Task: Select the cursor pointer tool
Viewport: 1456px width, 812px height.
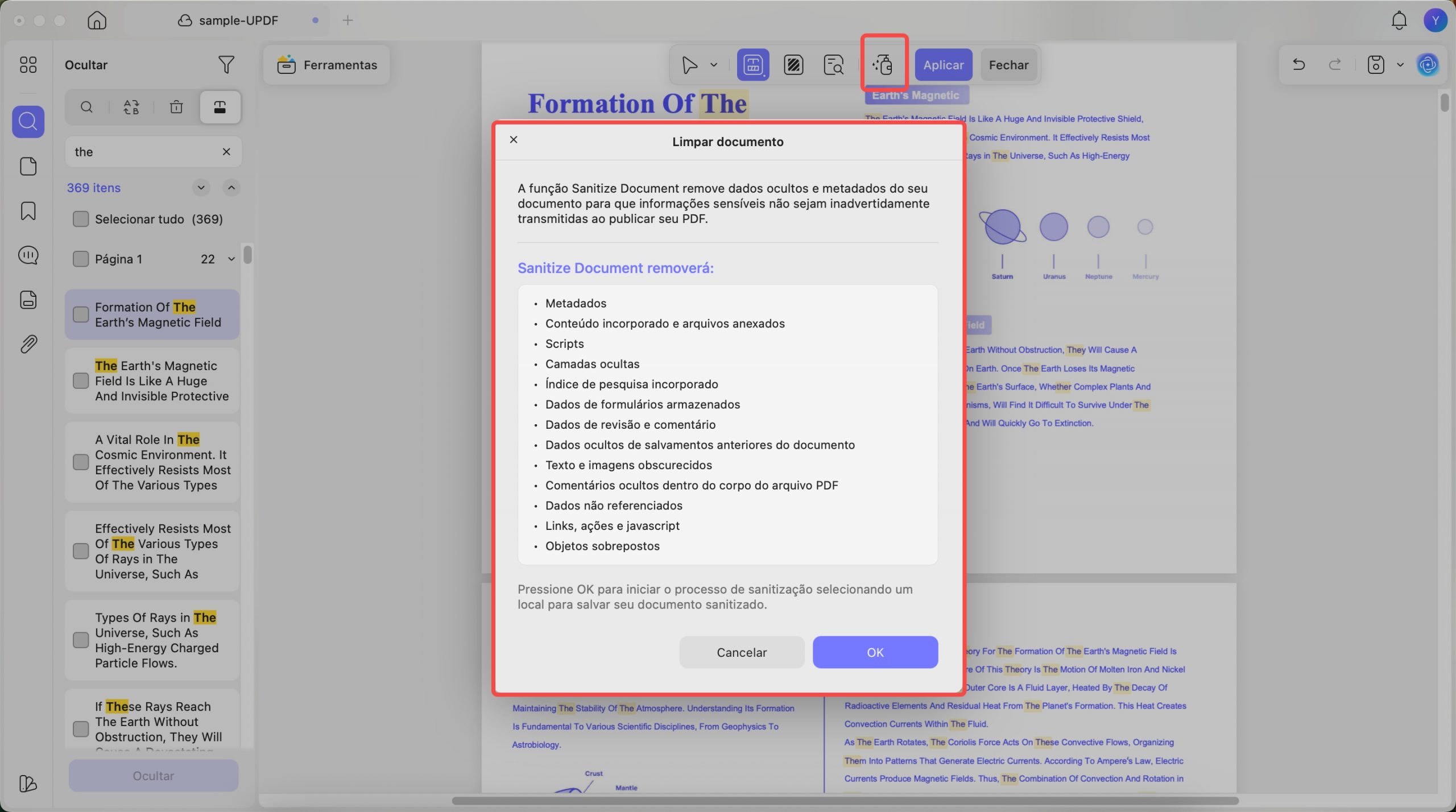Action: [x=689, y=65]
